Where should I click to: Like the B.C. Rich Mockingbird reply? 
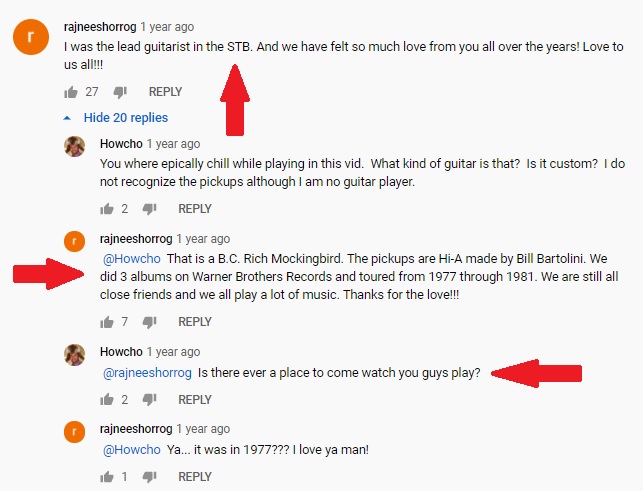(x=107, y=322)
